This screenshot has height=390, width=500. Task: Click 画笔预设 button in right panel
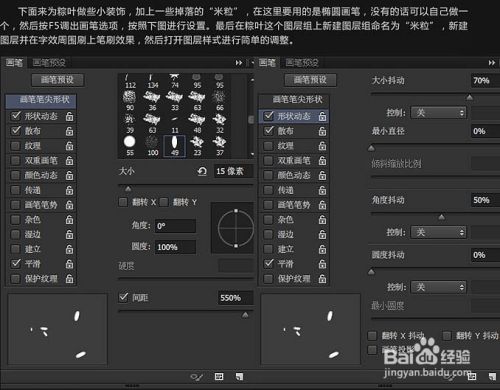pyautogui.click(x=311, y=80)
